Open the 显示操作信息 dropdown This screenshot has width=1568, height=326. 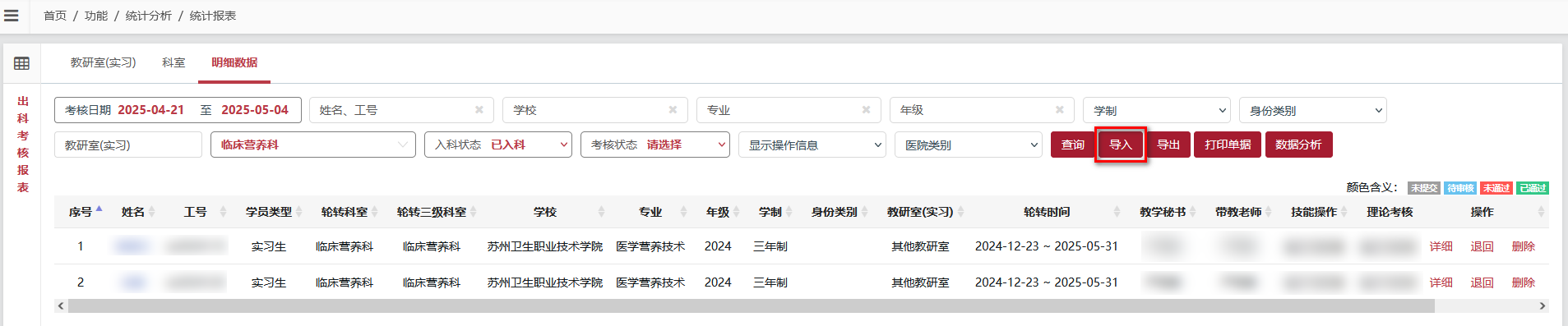coord(812,145)
